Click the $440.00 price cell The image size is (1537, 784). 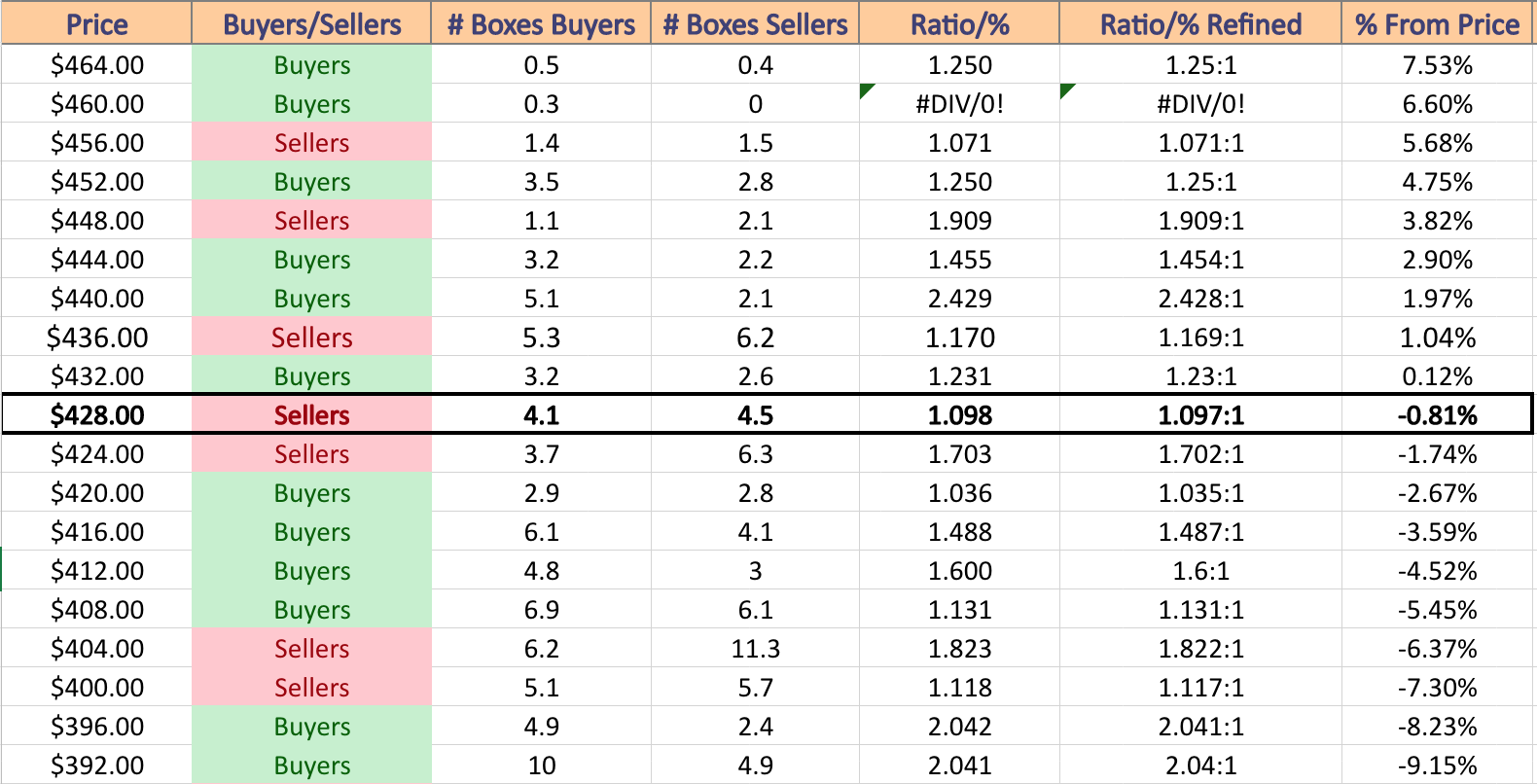coord(96,299)
